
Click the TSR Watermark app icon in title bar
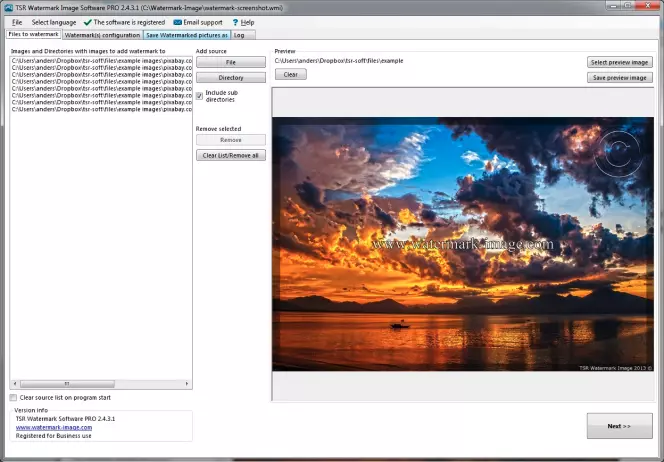pyautogui.click(x=8, y=8)
